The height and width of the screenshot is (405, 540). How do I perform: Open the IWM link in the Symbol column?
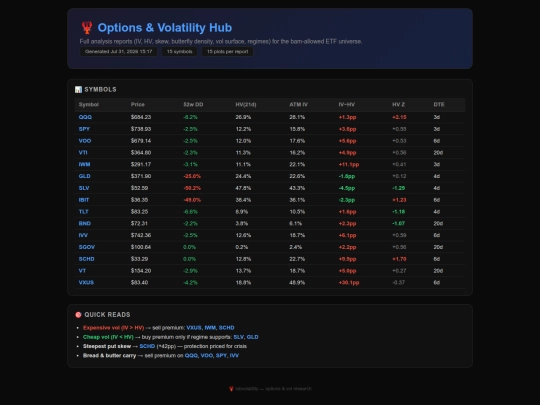click(x=84, y=164)
